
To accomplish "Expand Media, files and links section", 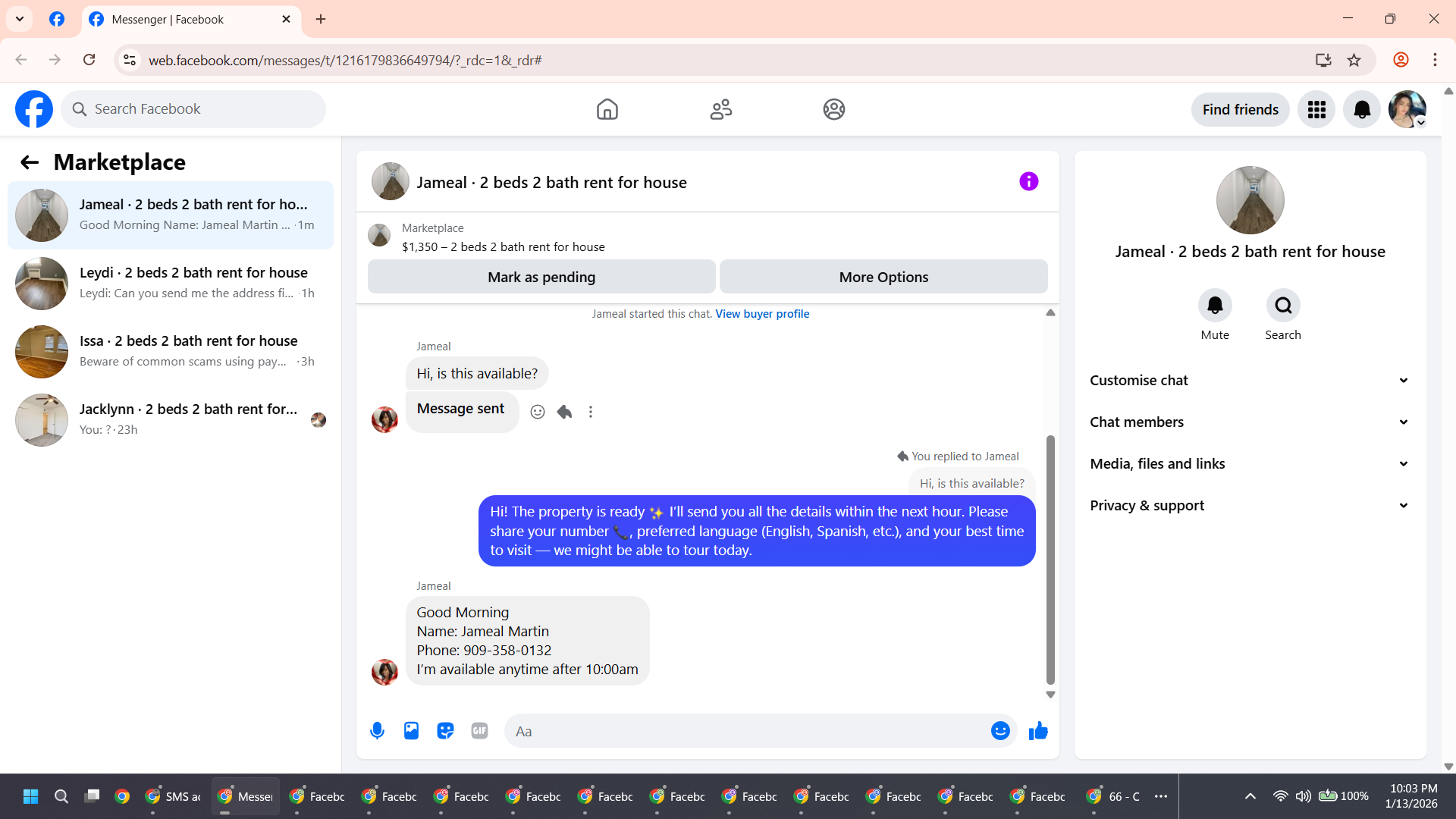I will (1250, 464).
